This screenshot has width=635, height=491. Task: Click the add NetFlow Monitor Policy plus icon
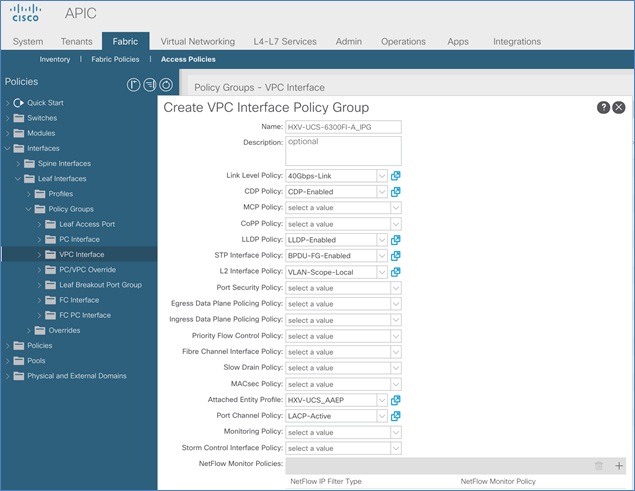(619, 466)
